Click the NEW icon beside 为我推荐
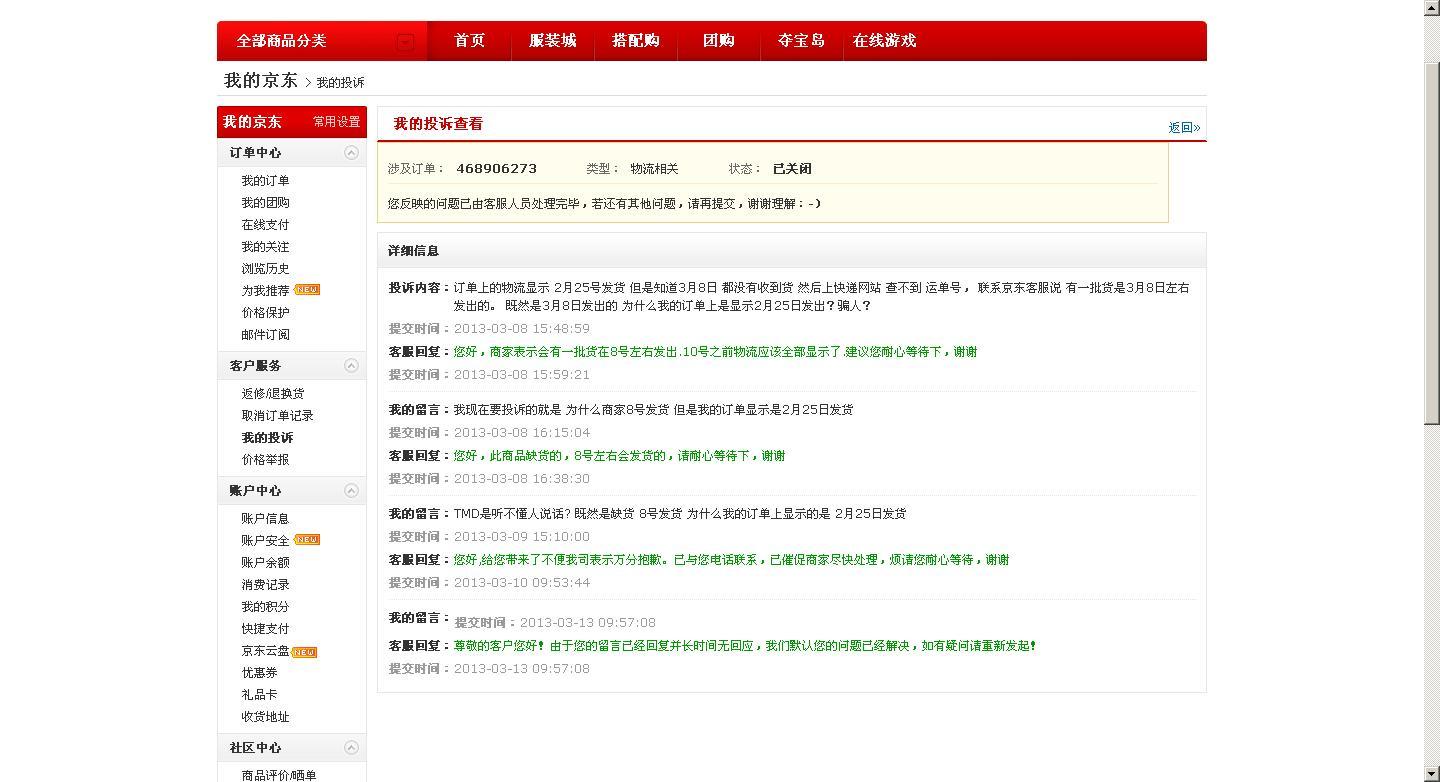This screenshot has height=782, width=1440. point(306,290)
